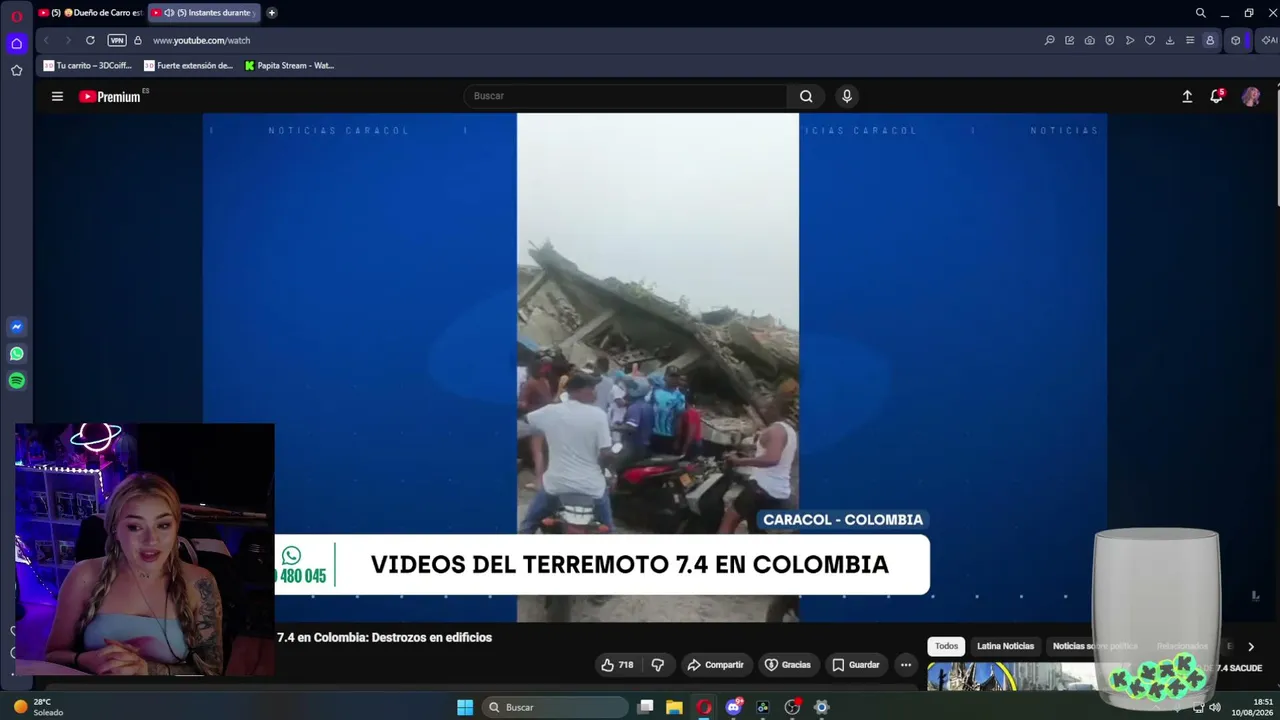Open Messenger in the Opera sidebar

[x=16, y=327]
